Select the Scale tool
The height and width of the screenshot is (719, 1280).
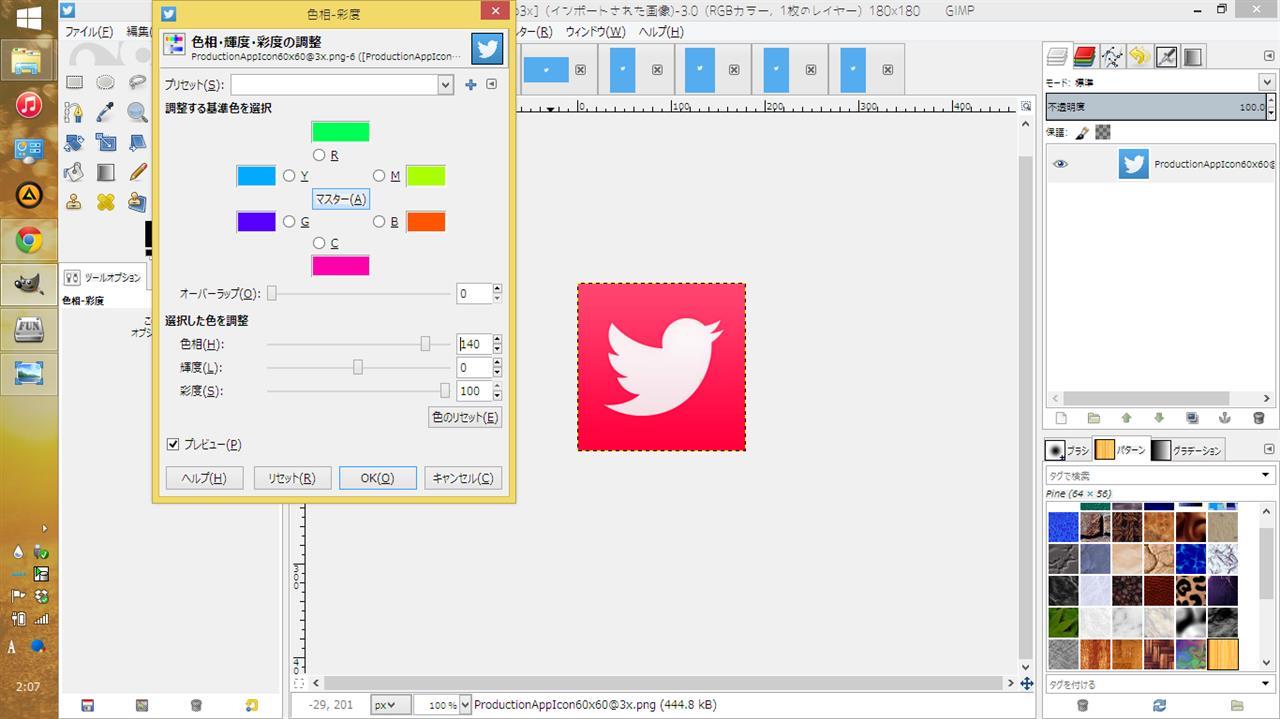[105, 142]
